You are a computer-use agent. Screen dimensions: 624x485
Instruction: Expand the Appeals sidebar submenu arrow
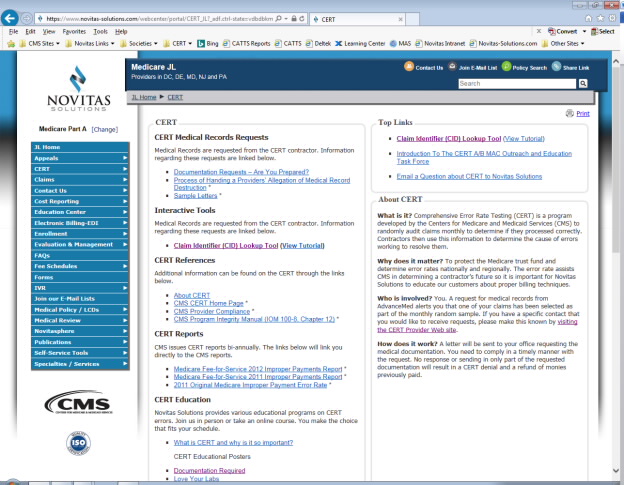(x=125, y=158)
